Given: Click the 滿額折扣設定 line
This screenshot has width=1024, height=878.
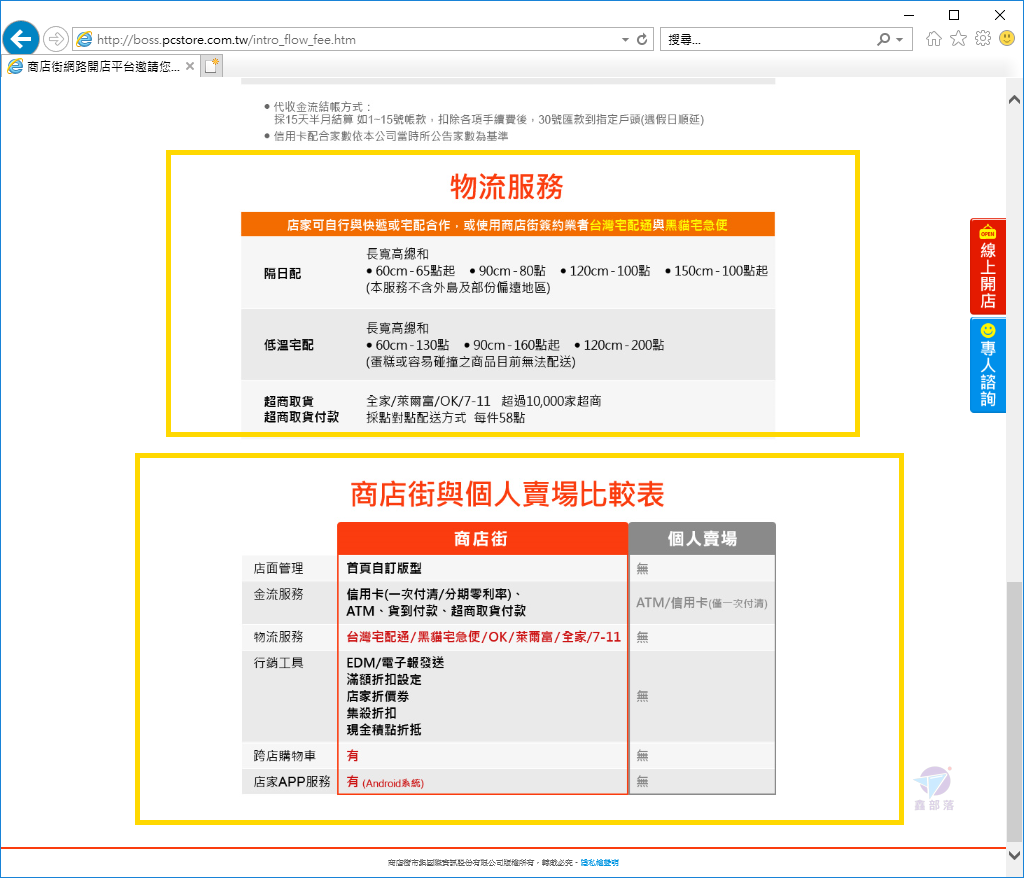Looking at the screenshot, I should (x=384, y=680).
